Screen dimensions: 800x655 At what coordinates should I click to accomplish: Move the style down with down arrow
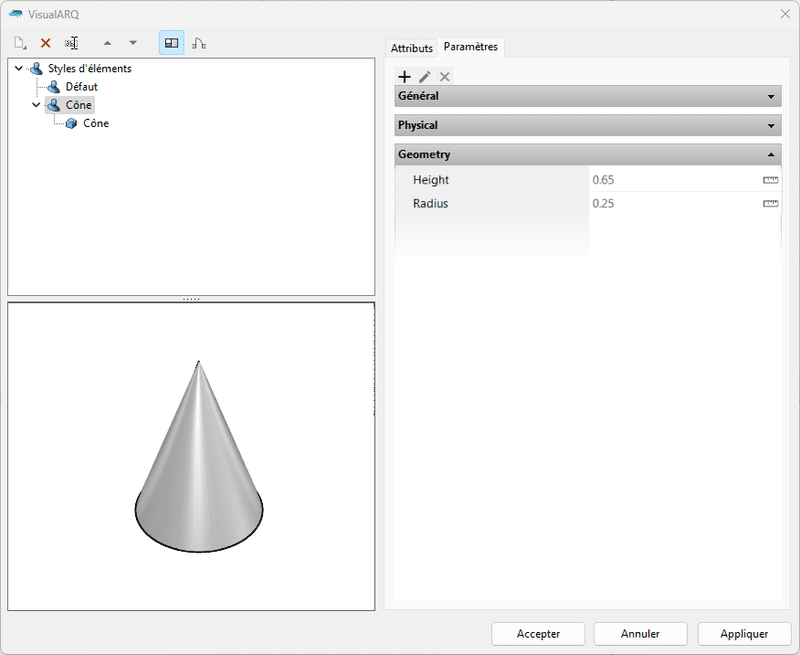point(133,43)
